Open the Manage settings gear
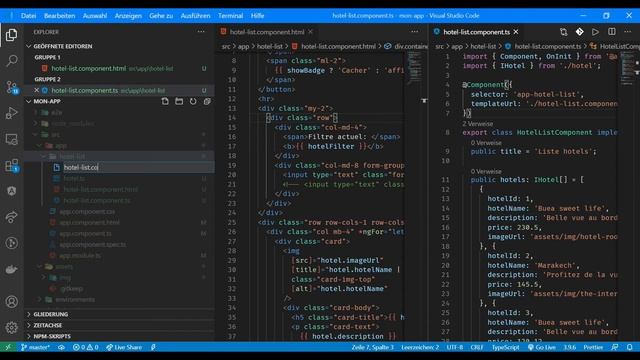The height and width of the screenshot is (360, 640). tap(11, 327)
